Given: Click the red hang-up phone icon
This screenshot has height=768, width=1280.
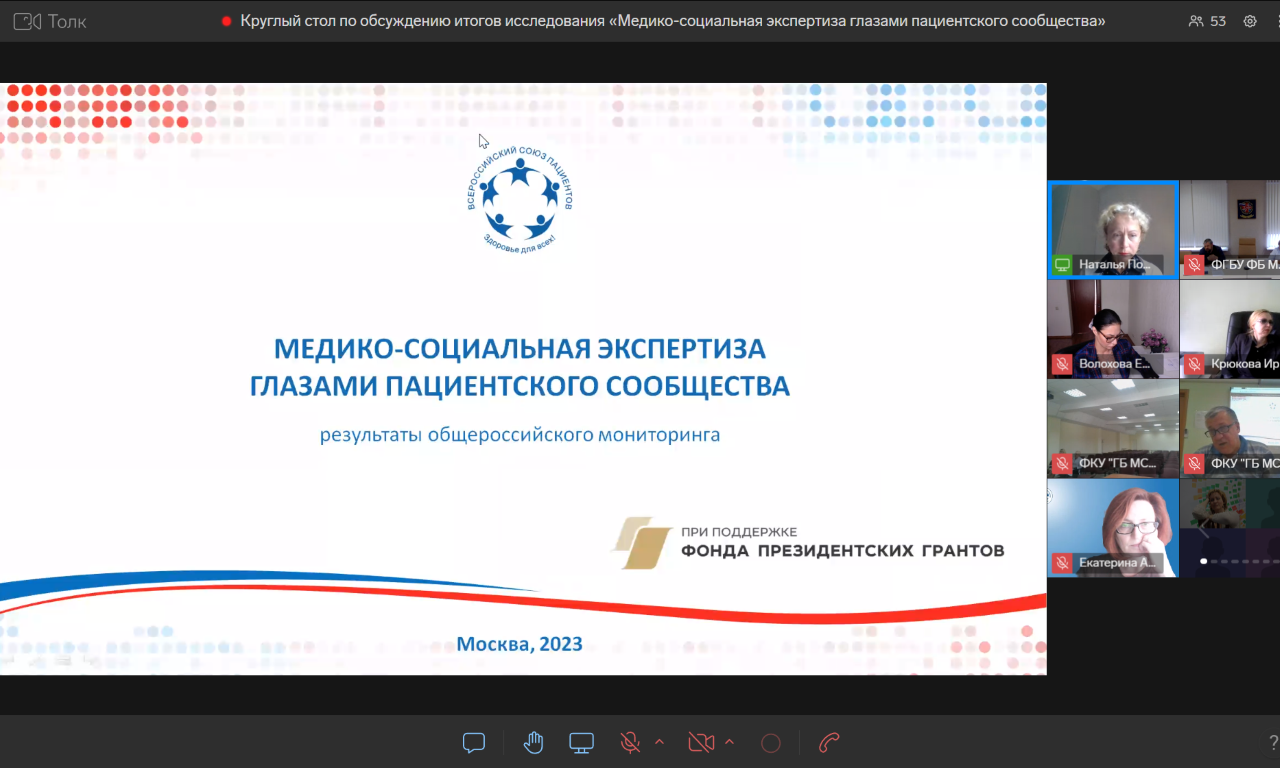Looking at the screenshot, I should click(829, 742).
